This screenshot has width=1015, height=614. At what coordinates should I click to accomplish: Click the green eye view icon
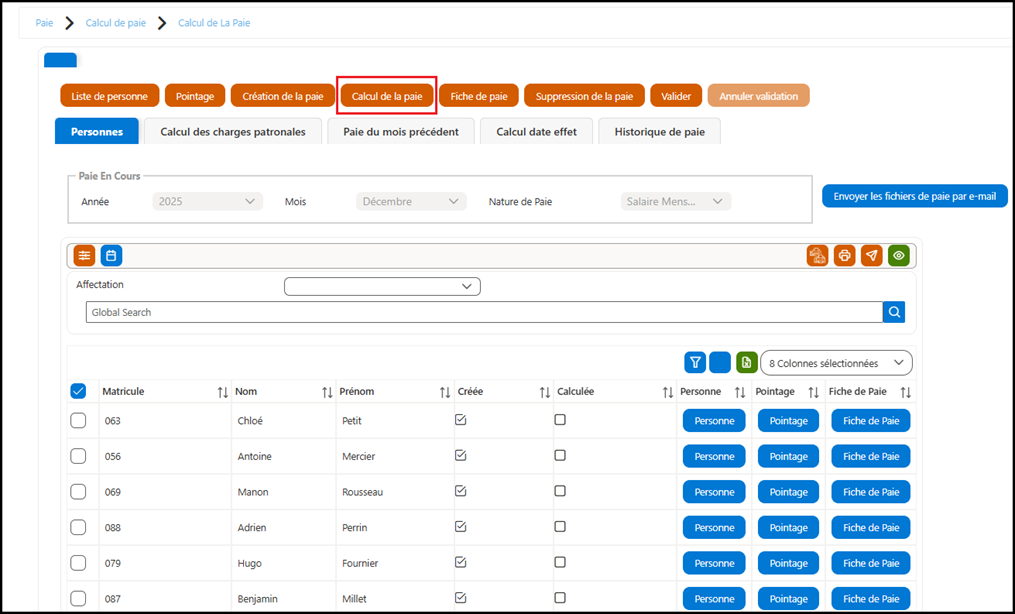pyautogui.click(x=899, y=256)
